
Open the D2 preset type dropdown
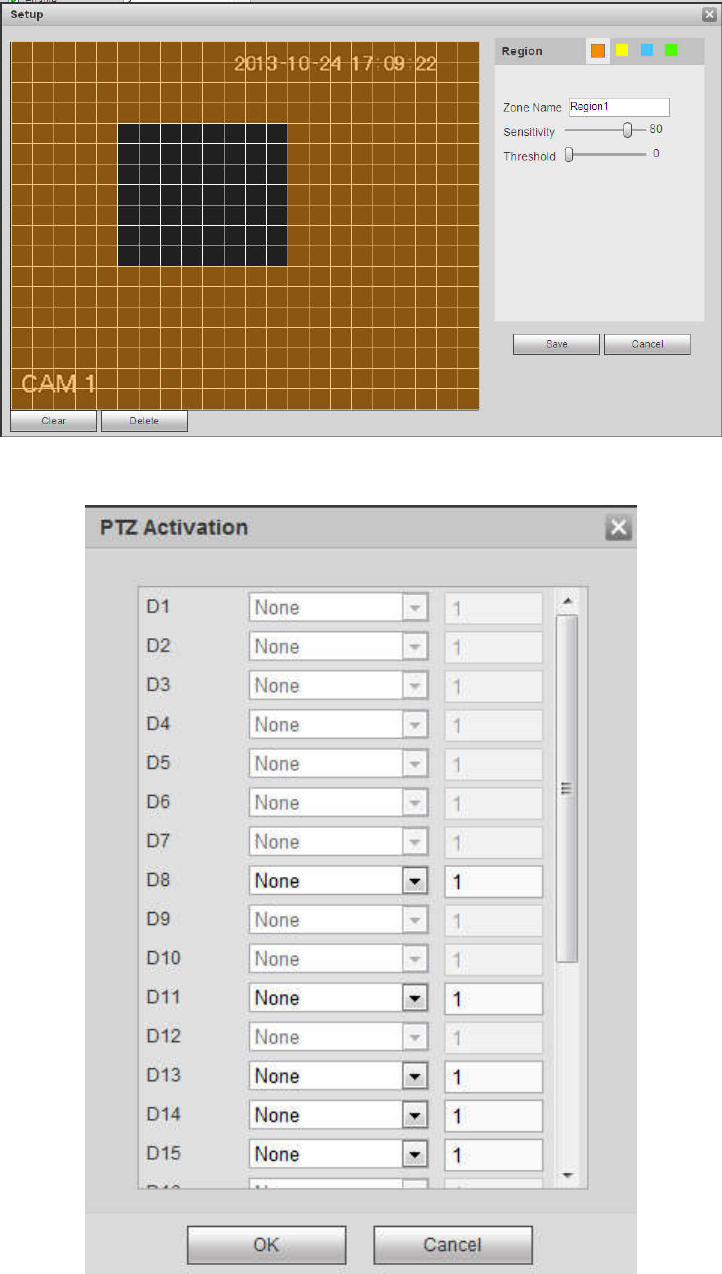click(339, 647)
